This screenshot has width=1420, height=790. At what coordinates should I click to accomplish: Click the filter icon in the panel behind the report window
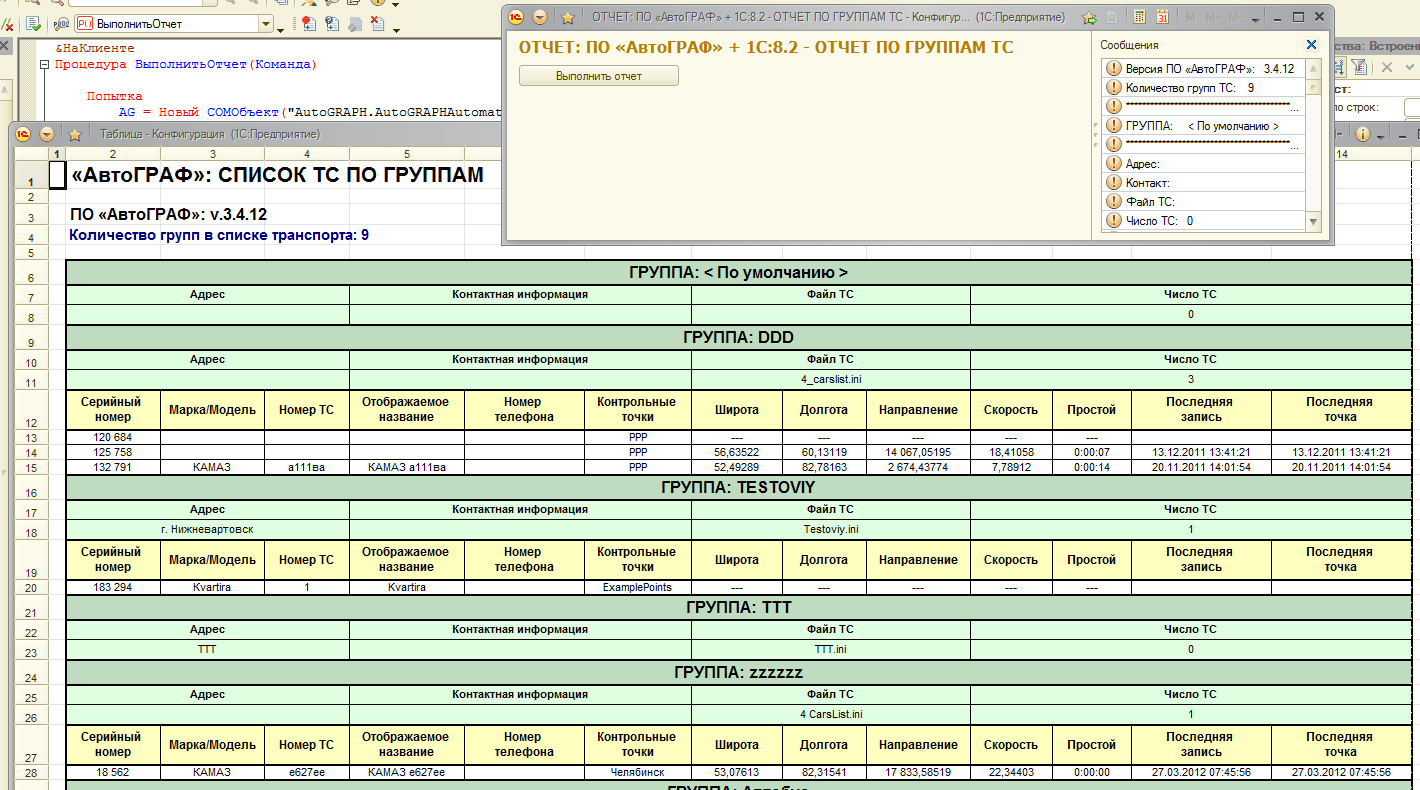click(1360, 67)
